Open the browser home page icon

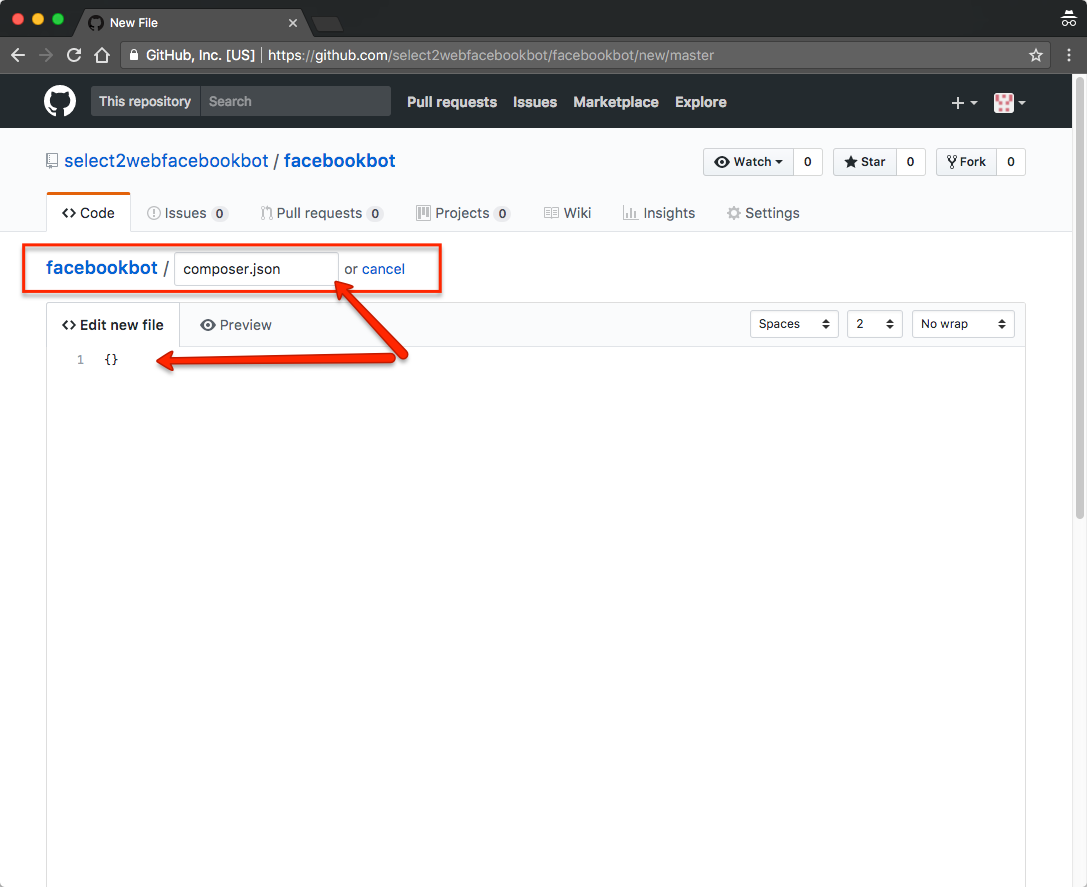(x=102, y=55)
